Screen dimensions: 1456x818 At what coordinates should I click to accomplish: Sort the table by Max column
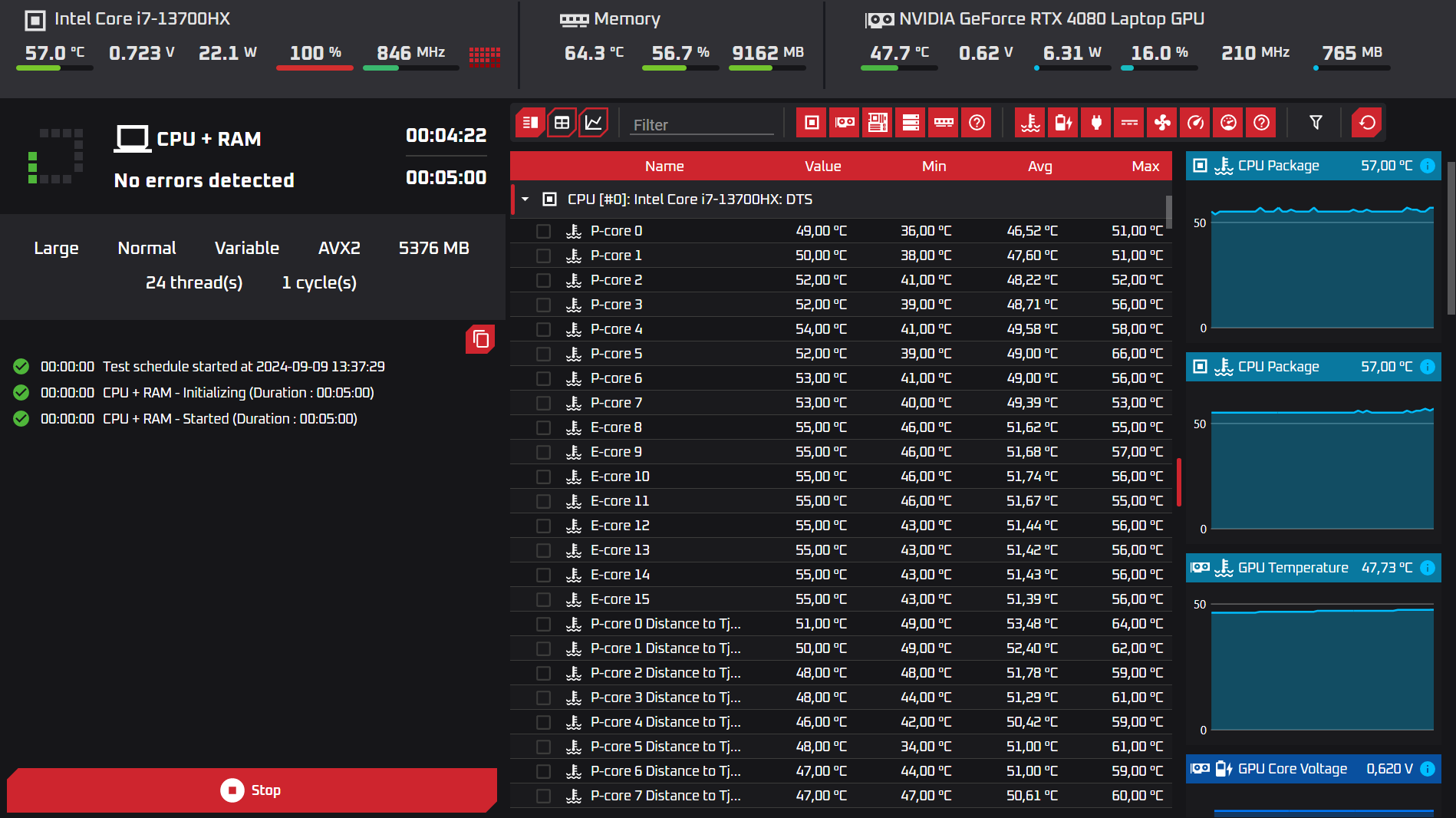[x=1145, y=166]
